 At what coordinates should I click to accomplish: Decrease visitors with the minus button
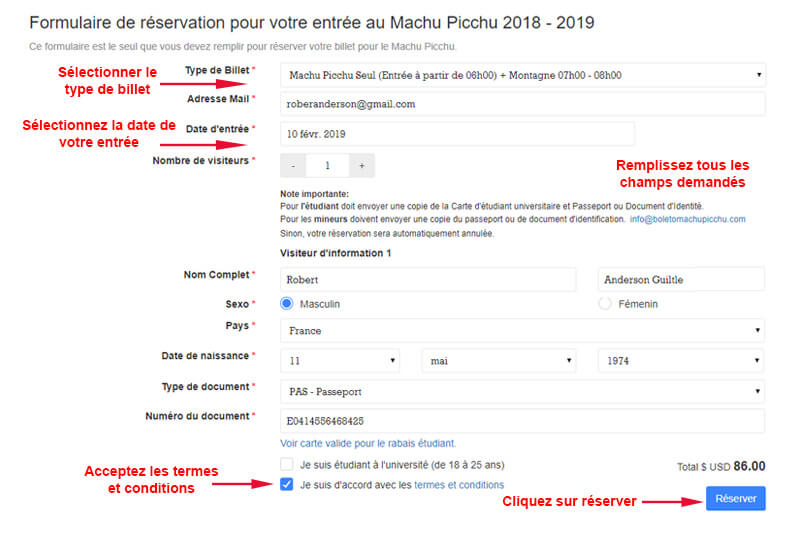pyautogui.click(x=293, y=166)
